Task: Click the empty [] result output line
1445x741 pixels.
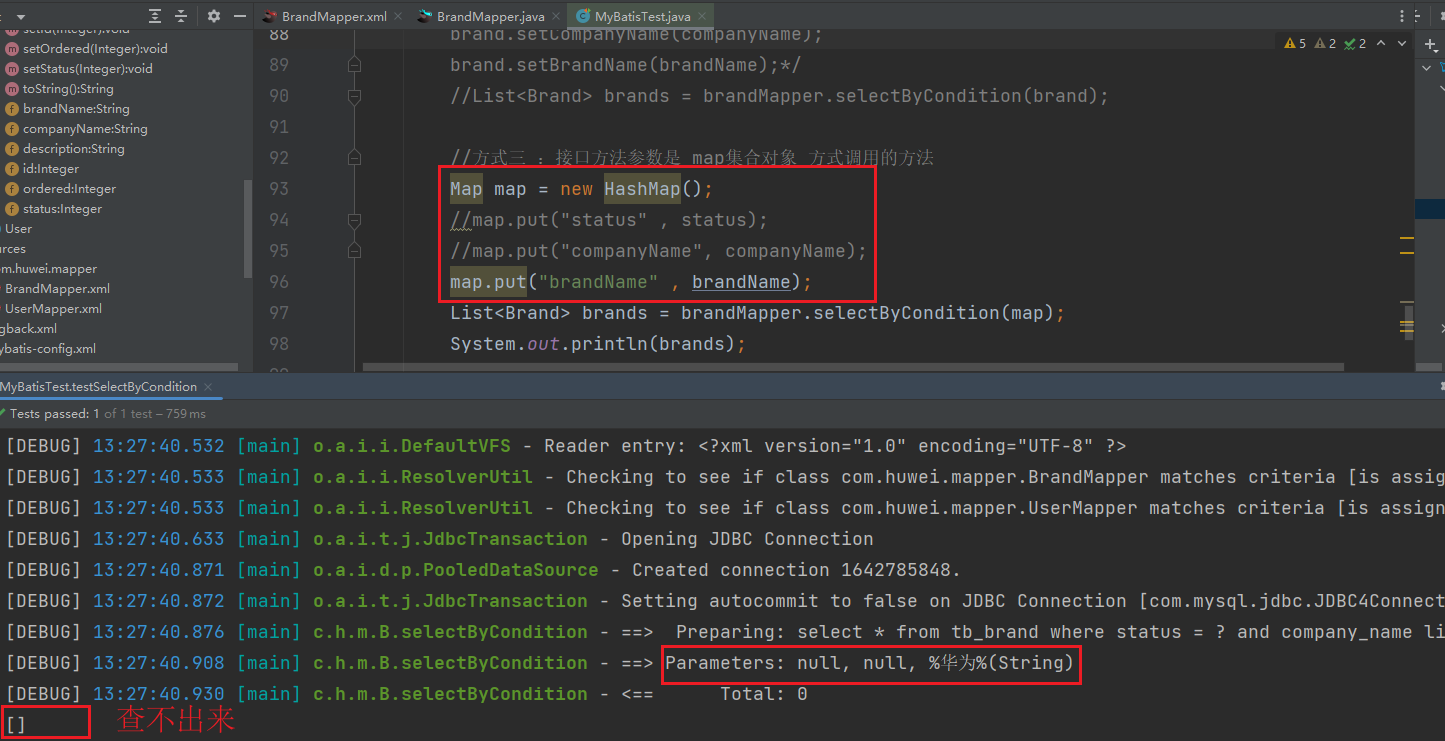Action: tap(16, 724)
